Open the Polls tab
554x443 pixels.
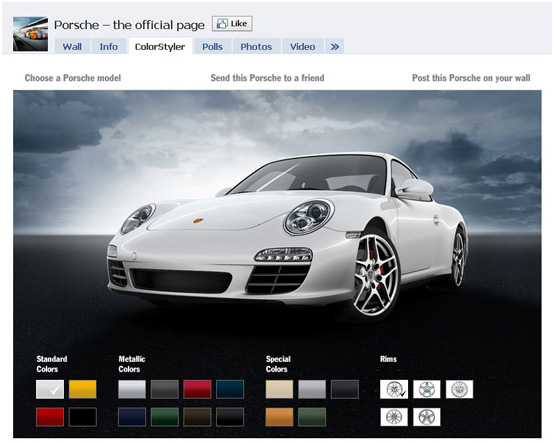[x=212, y=47]
